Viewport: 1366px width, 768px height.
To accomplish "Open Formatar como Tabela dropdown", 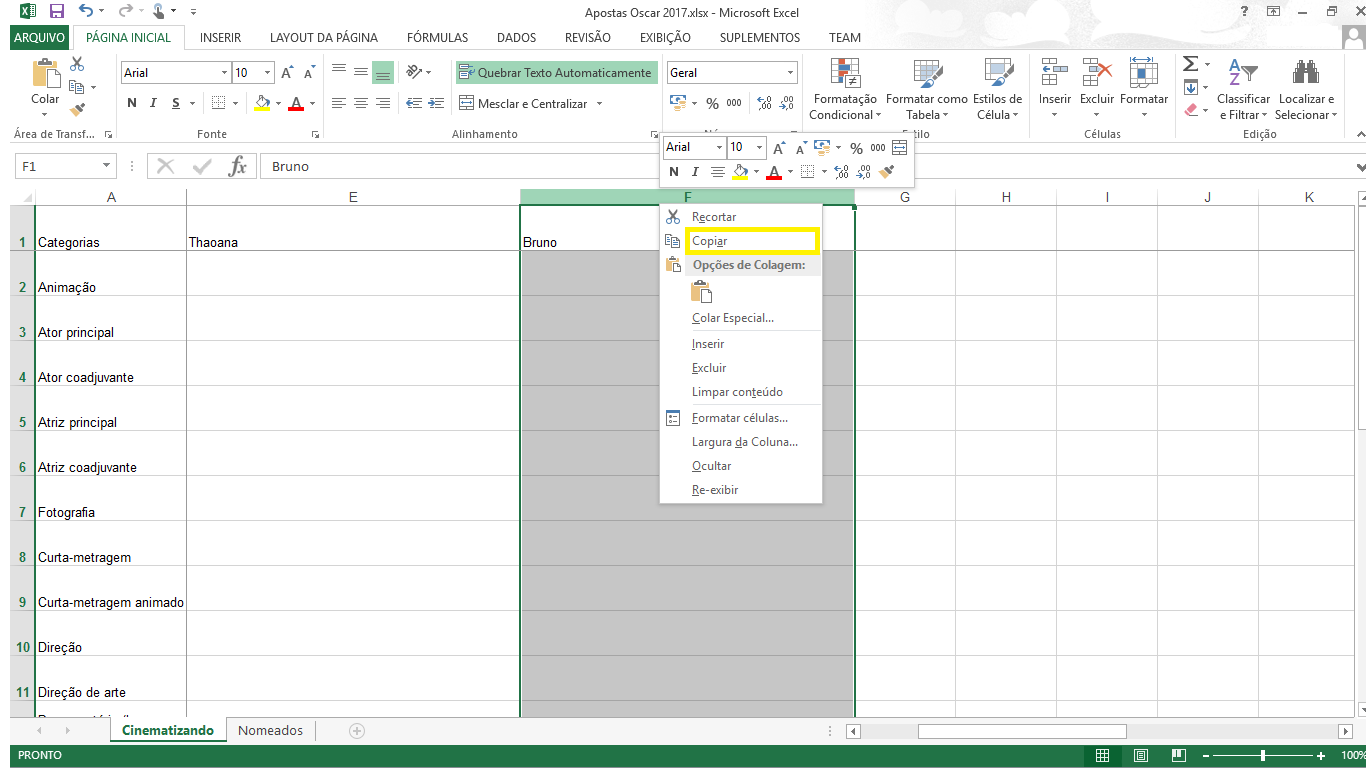I will coord(926,90).
